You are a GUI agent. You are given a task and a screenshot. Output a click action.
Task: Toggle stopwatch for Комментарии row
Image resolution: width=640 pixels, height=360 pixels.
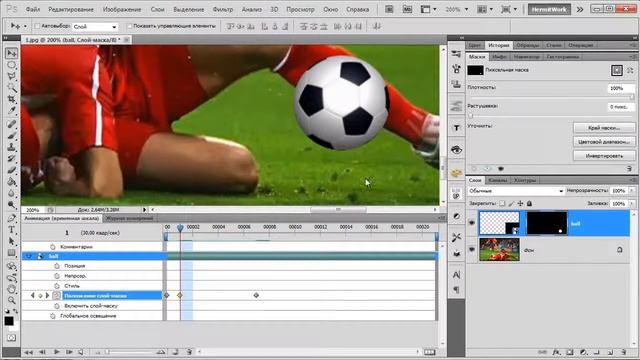[53, 247]
